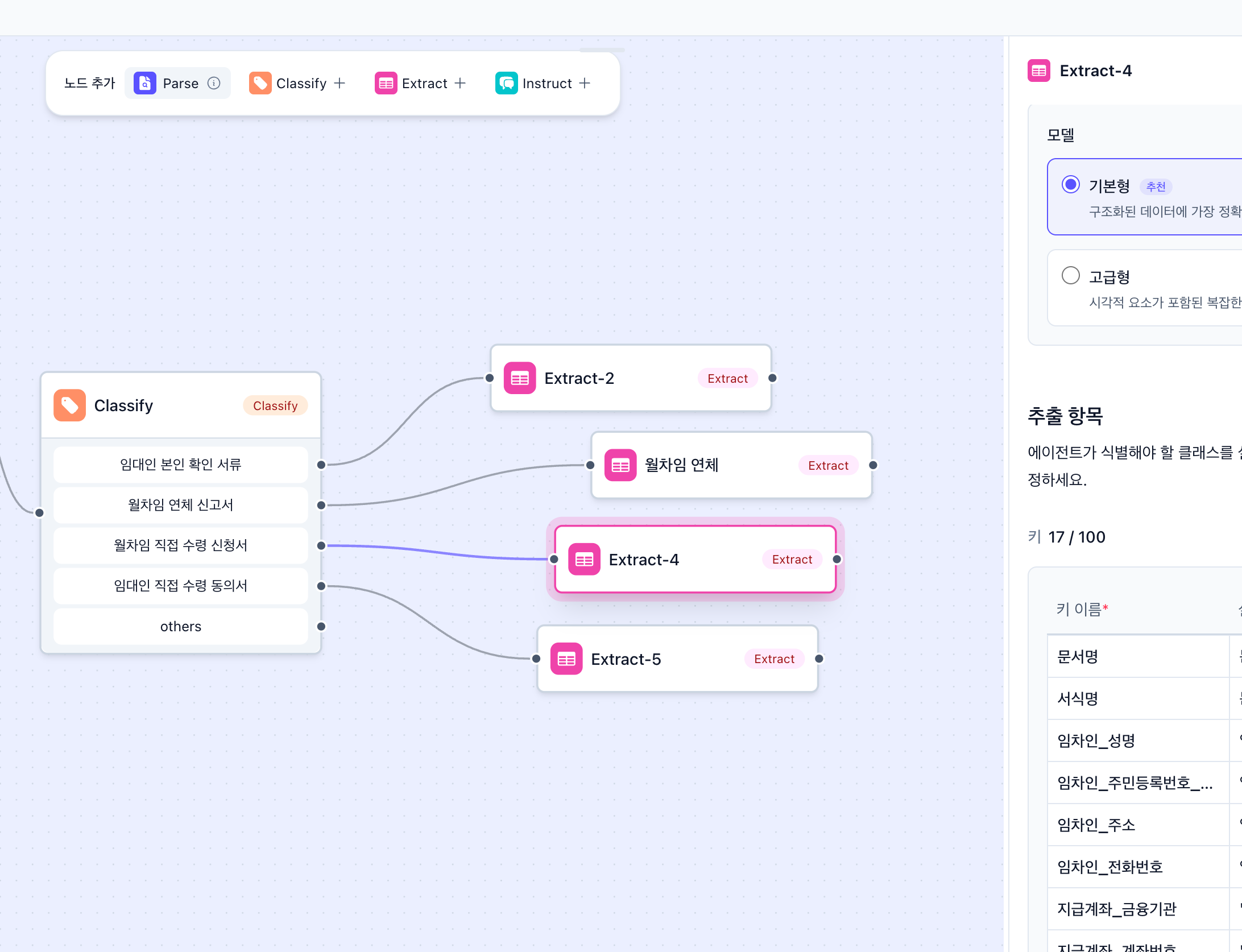
Task: Click the 추천 badge next to 기본형
Action: pyautogui.click(x=1156, y=187)
